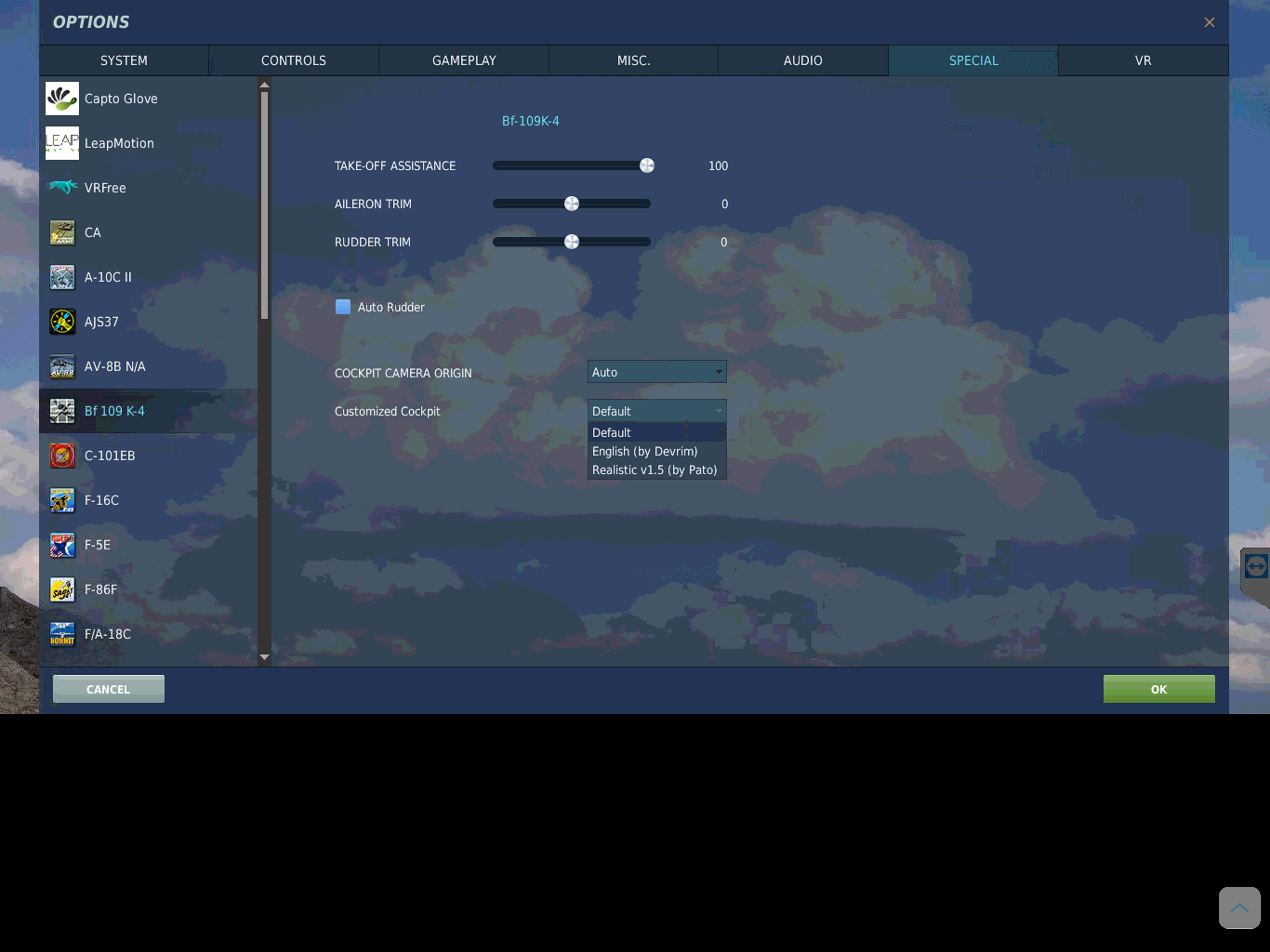Viewport: 1270px width, 952px height.
Task: Click the Aileron Trim slider handle
Action: coord(572,204)
